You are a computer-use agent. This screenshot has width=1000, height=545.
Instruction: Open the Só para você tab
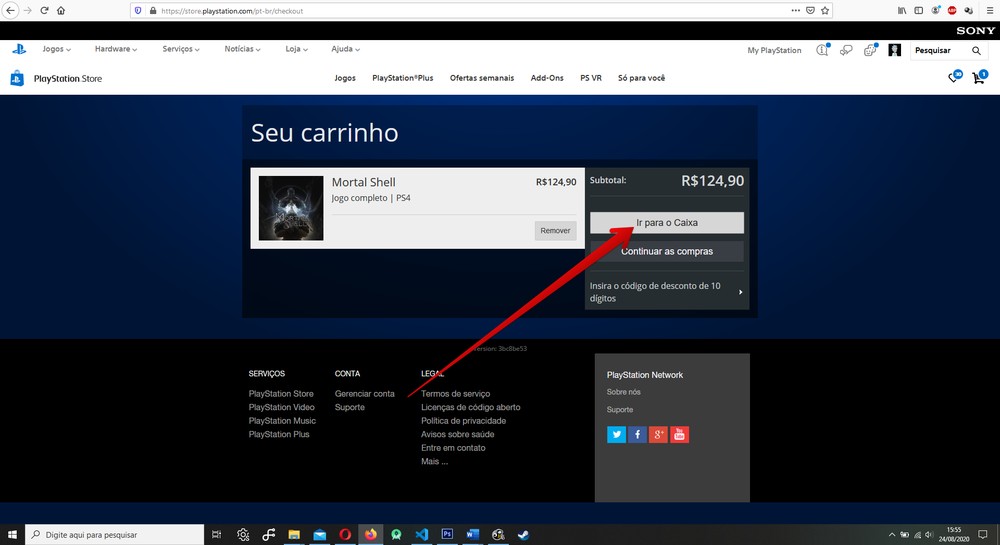(x=642, y=78)
